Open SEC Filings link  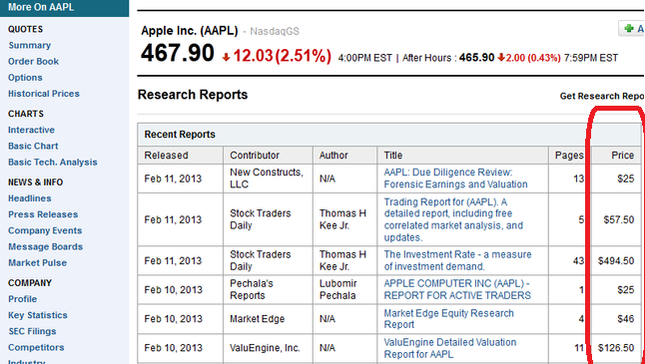[32, 331]
